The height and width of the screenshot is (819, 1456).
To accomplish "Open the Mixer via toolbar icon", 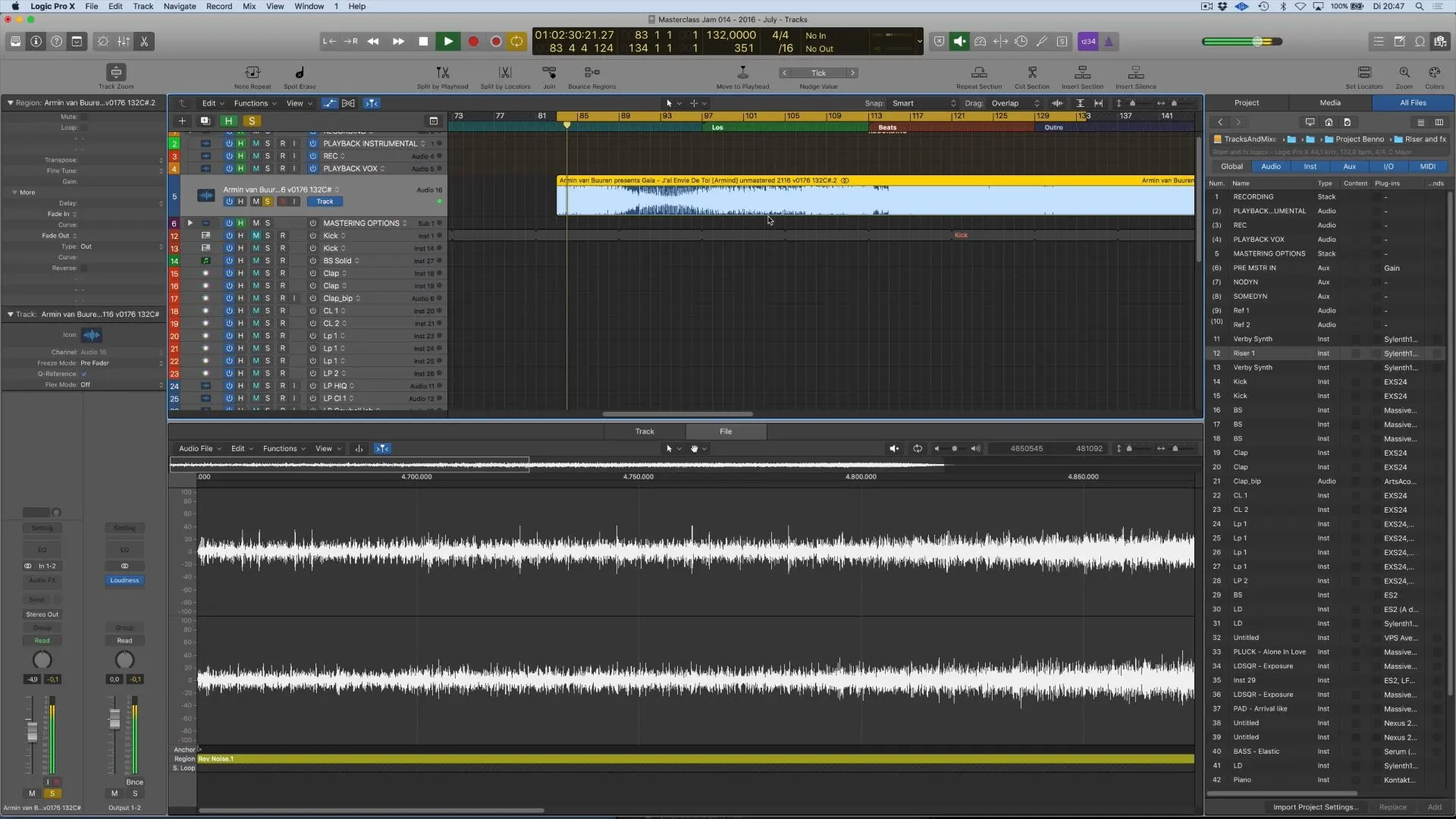I will (124, 42).
